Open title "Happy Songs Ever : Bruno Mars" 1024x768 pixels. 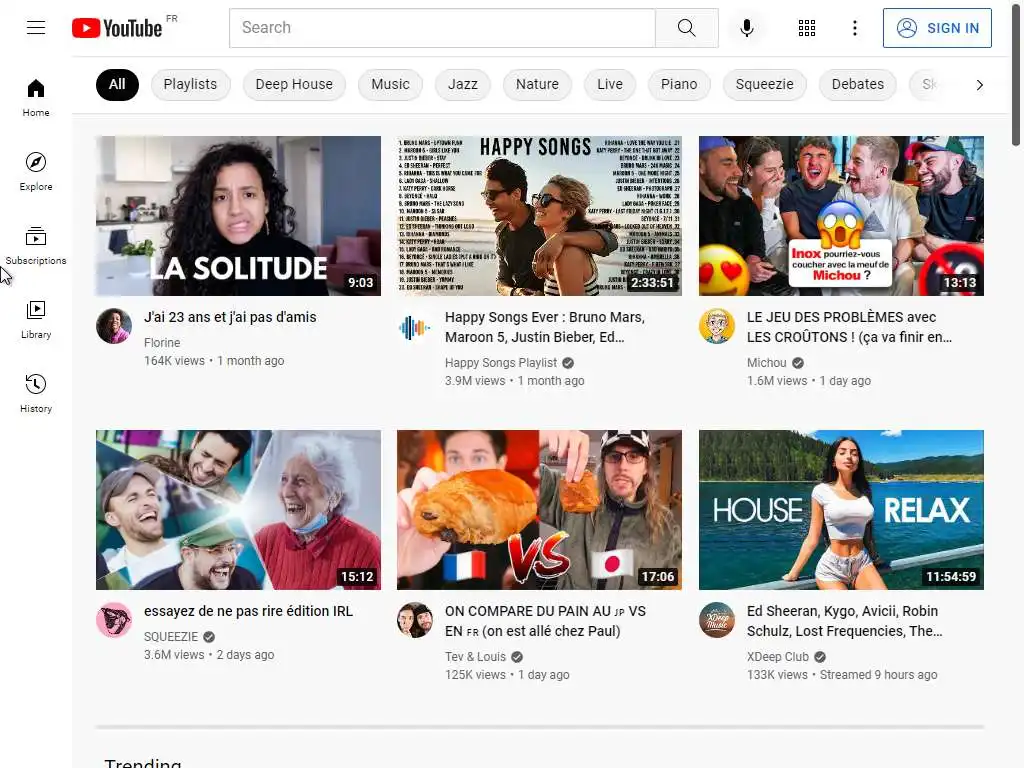coord(545,327)
